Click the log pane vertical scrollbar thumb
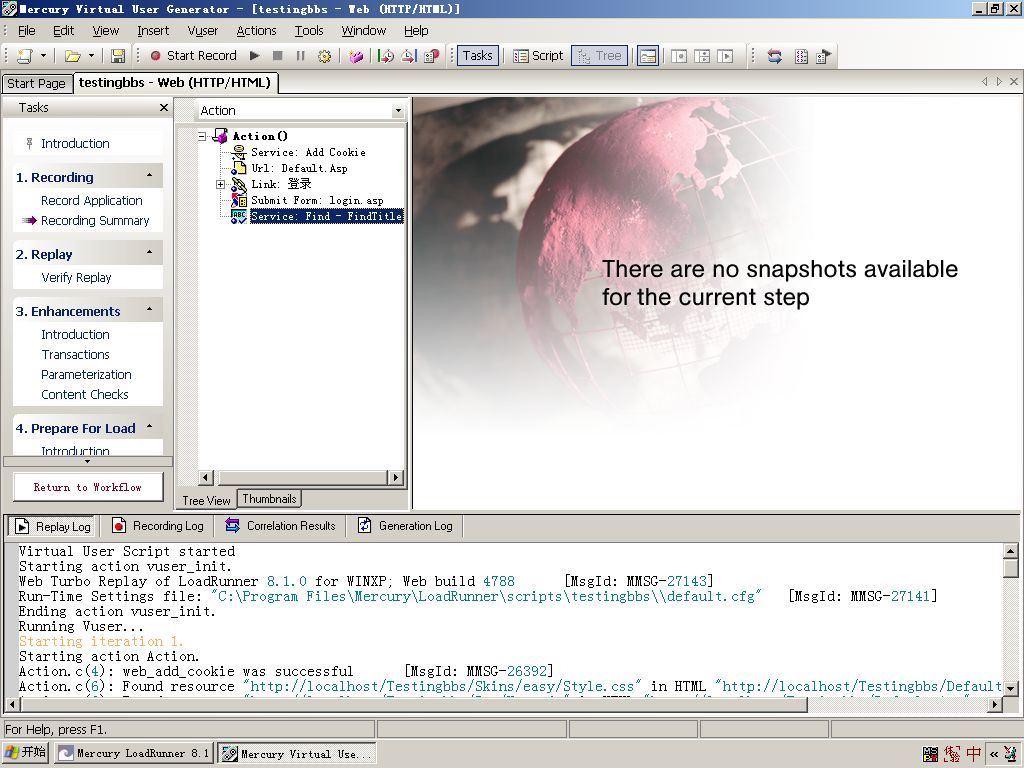 click(1010, 568)
